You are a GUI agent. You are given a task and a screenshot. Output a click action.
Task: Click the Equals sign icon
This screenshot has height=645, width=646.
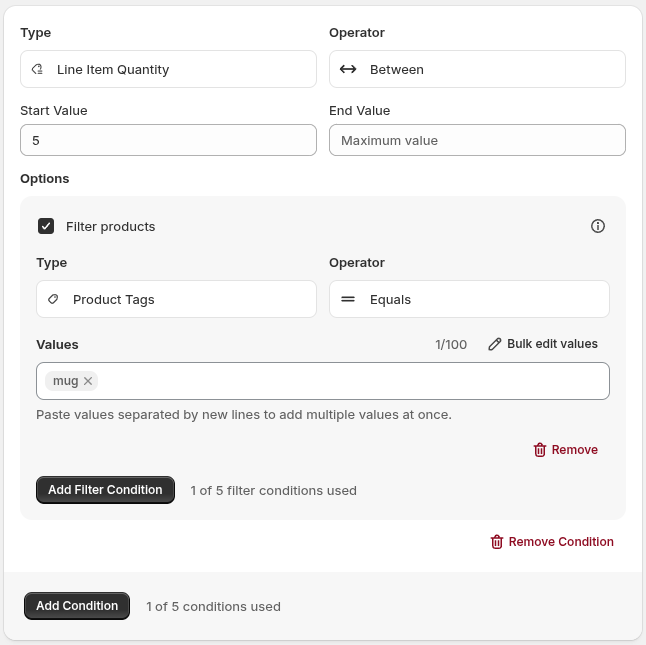tap(348, 299)
